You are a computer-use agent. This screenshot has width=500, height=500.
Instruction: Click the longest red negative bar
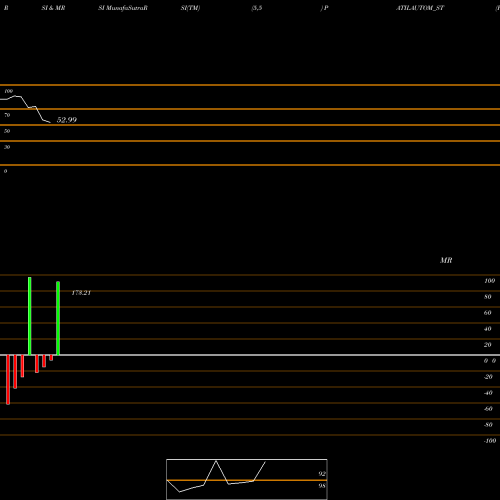point(8,380)
